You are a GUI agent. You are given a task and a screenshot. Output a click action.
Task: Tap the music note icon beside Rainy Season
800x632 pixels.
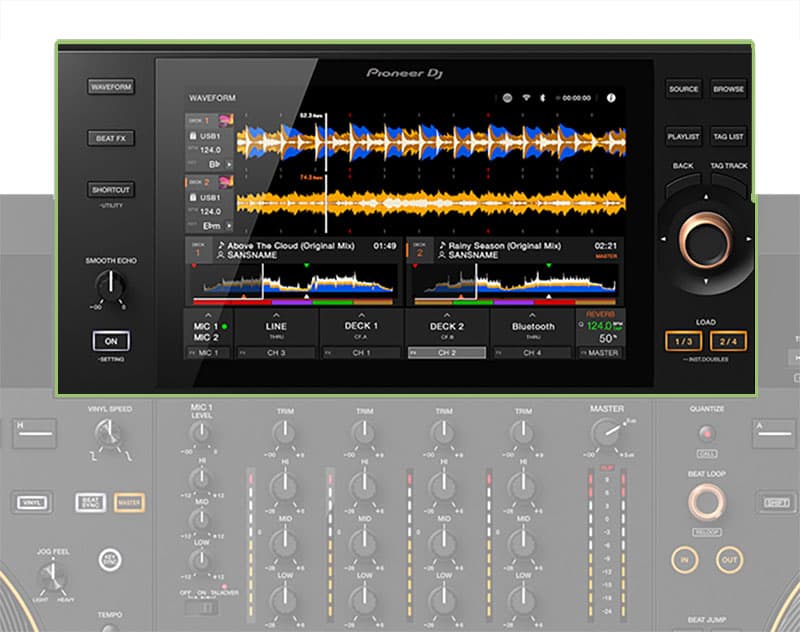[442, 245]
